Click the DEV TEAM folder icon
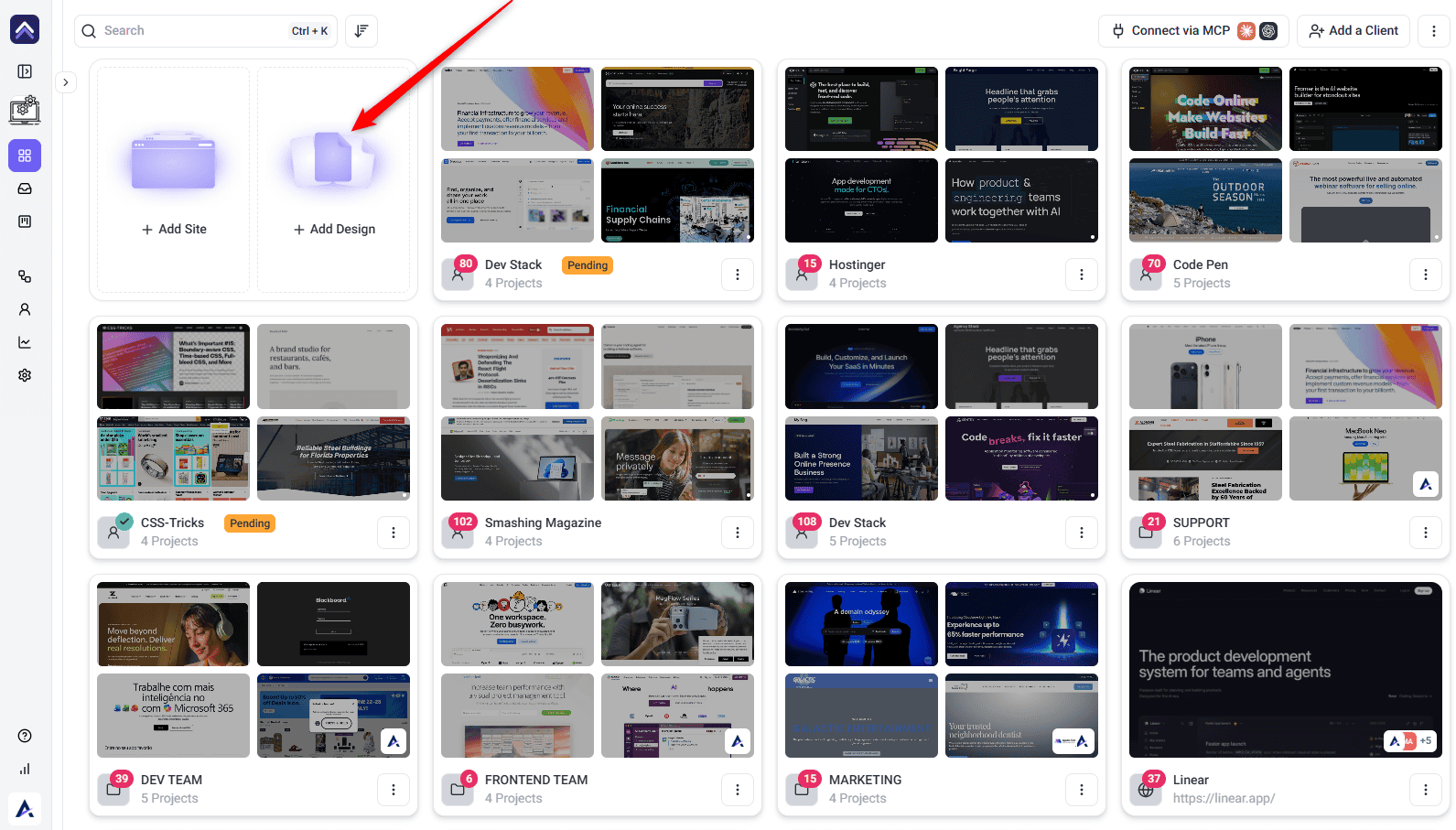 113,790
